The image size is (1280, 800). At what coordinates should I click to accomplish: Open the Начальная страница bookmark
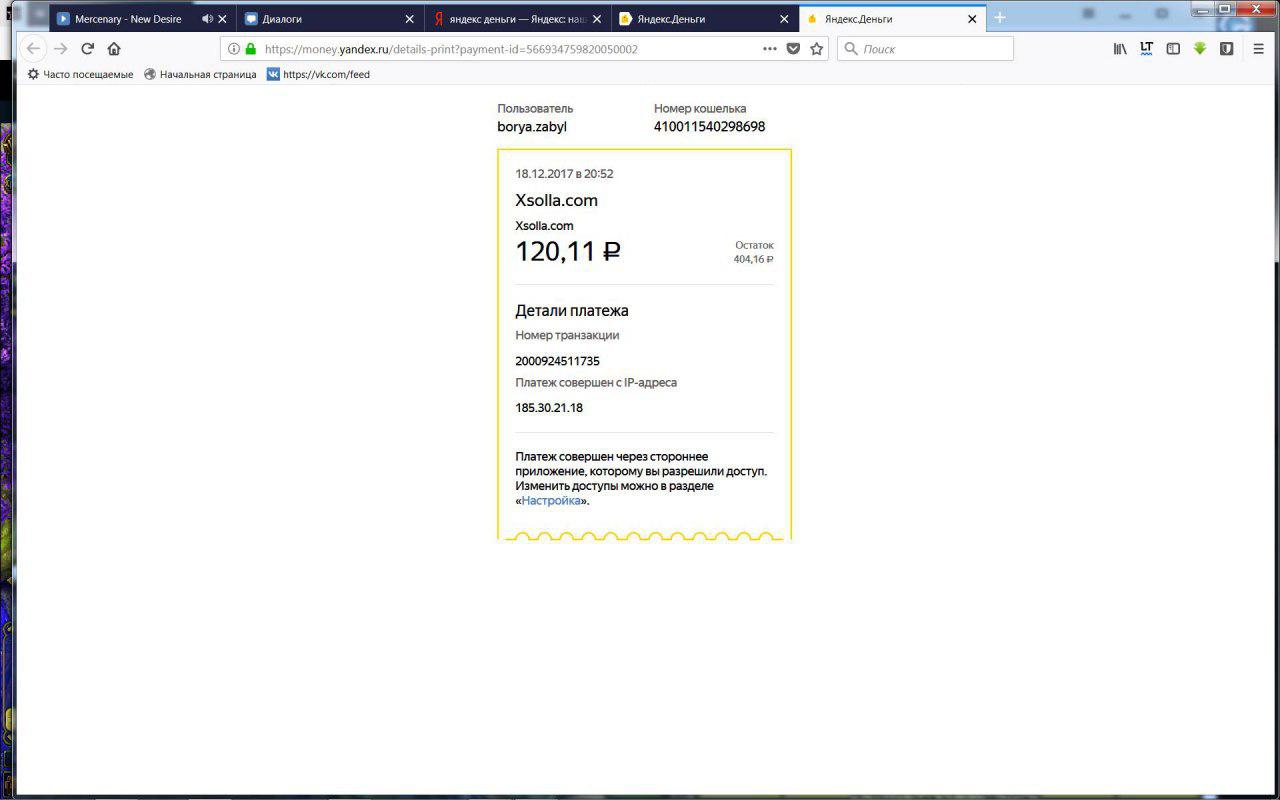200,74
